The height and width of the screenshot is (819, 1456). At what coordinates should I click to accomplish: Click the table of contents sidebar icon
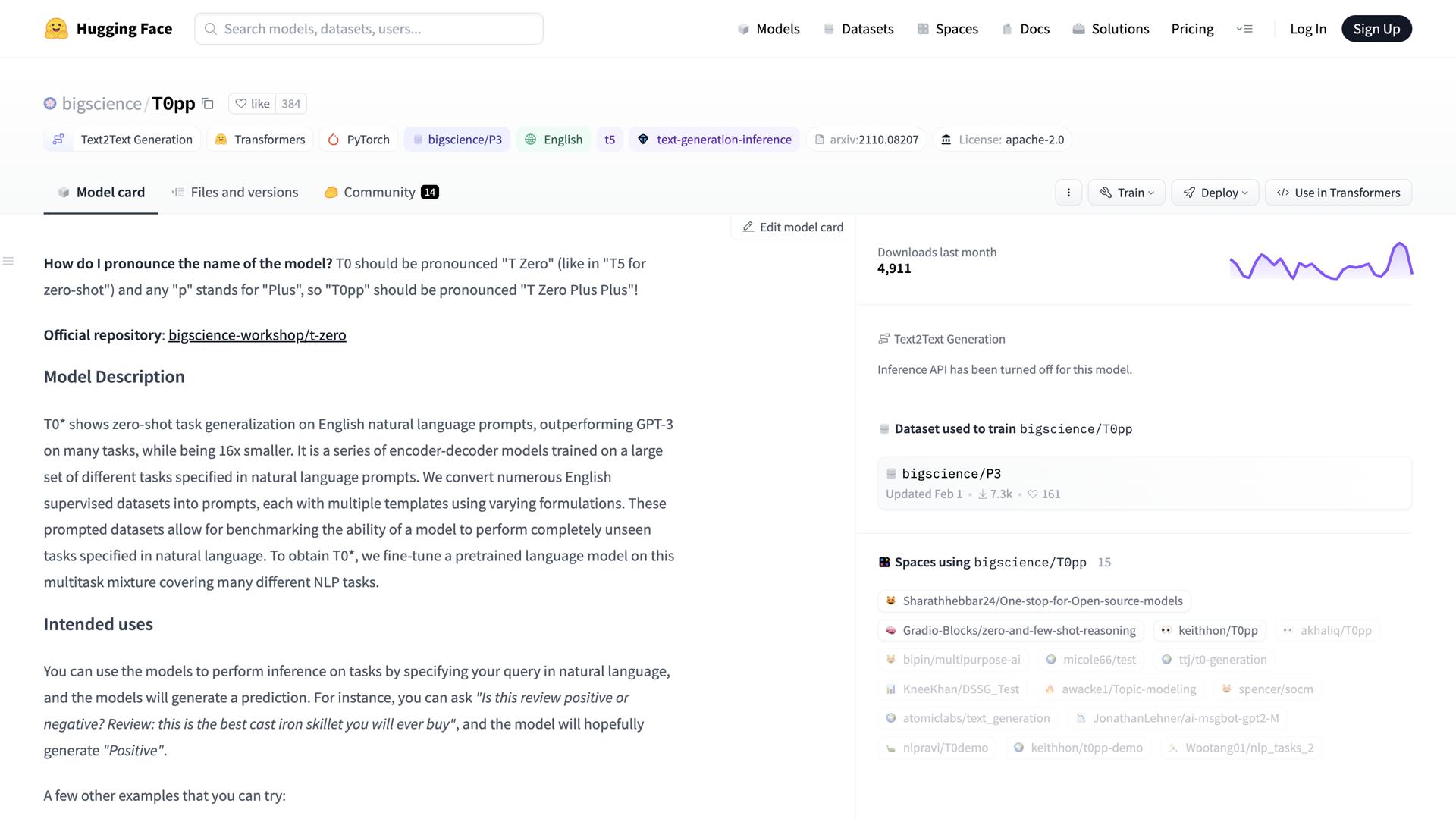[8, 262]
